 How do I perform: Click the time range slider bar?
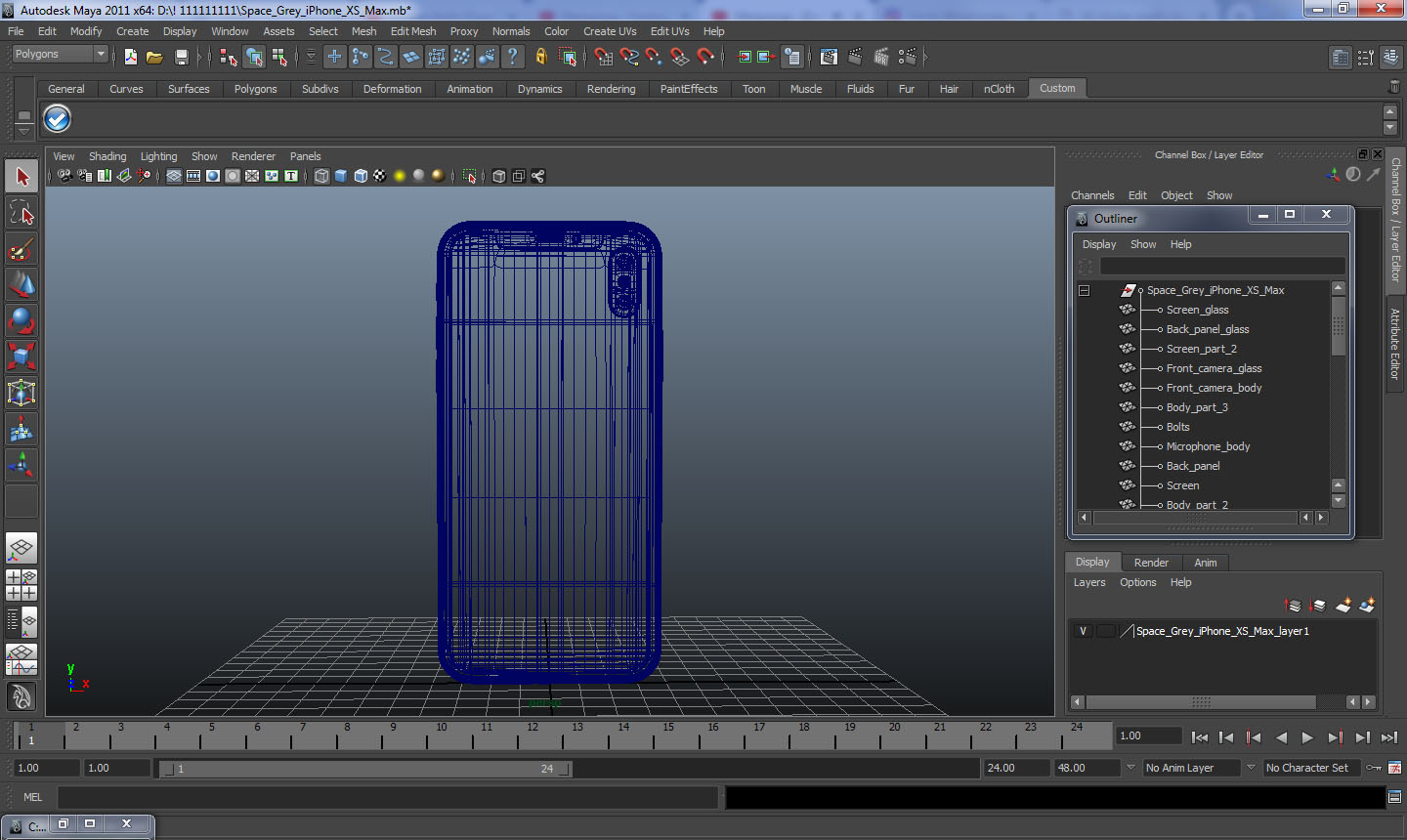pos(366,769)
